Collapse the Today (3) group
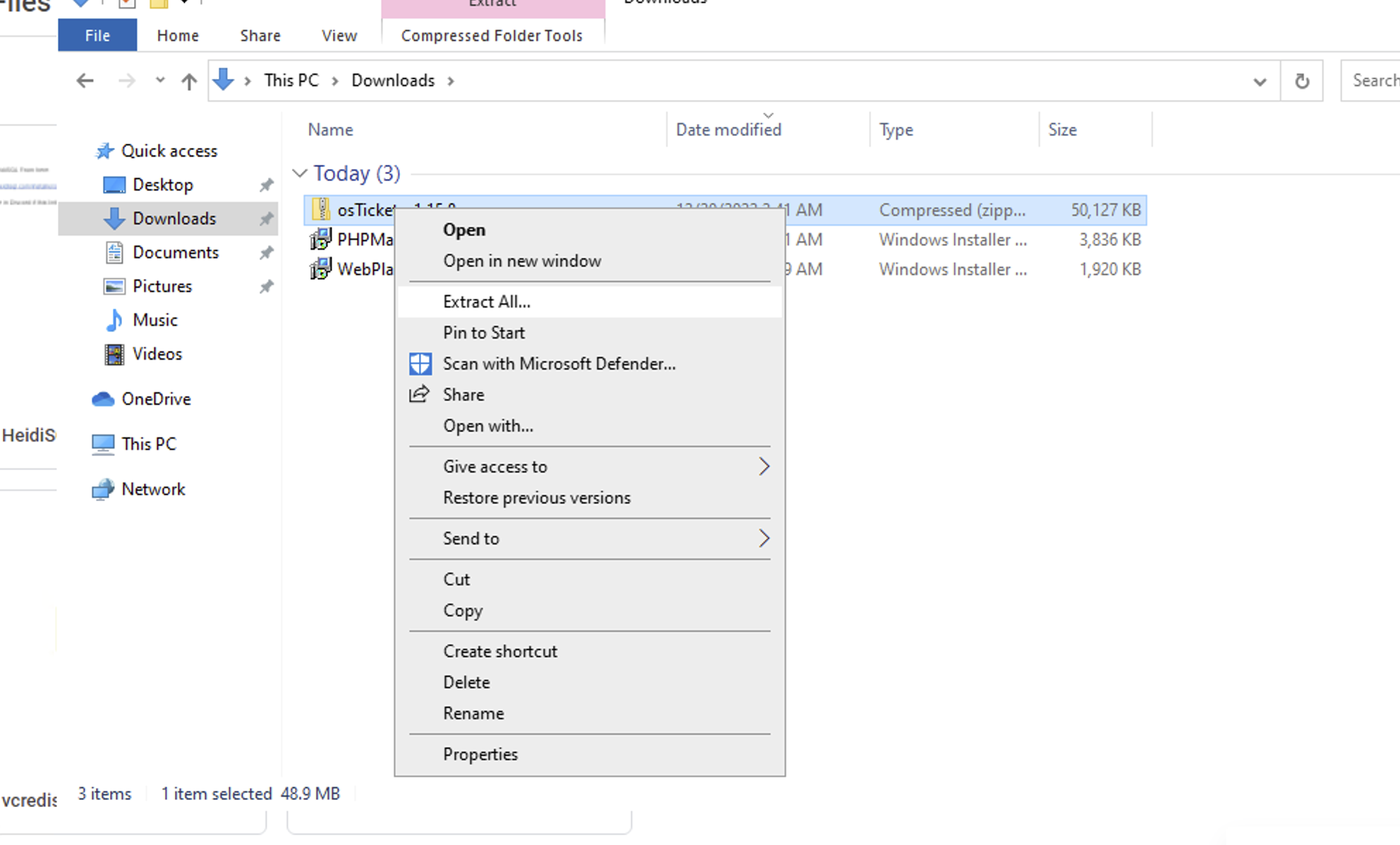Viewport: 1400px width, 845px height. click(300, 174)
